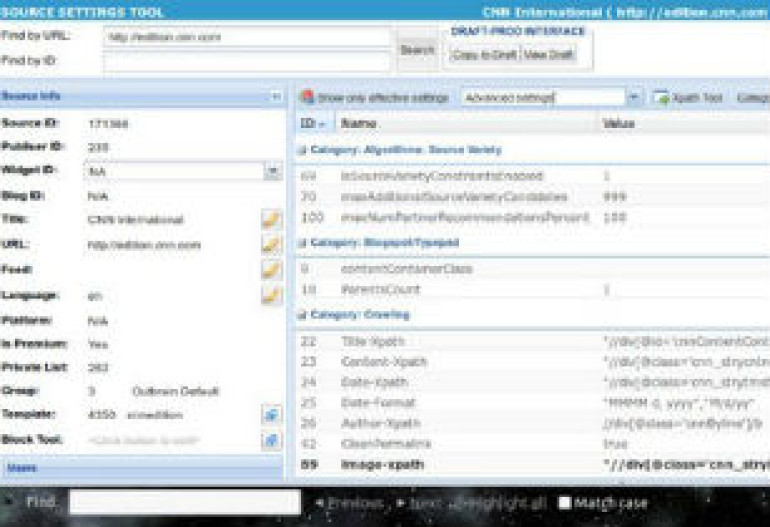The image size is (770, 527).
Task: Select the Date-Format row
Action: click(533, 403)
